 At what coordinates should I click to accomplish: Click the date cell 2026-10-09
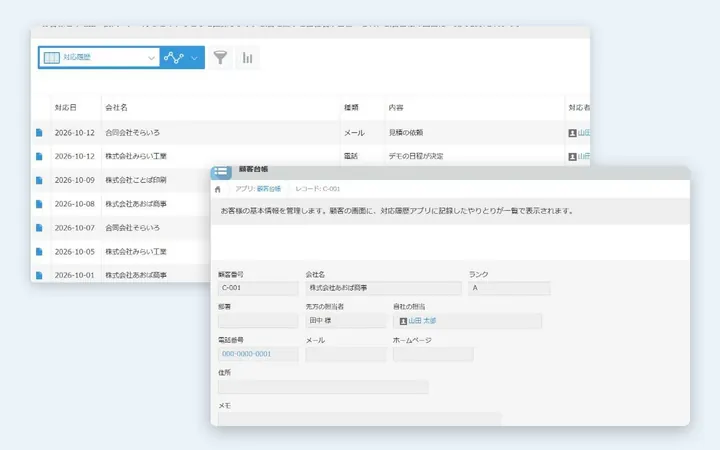[75, 180]
